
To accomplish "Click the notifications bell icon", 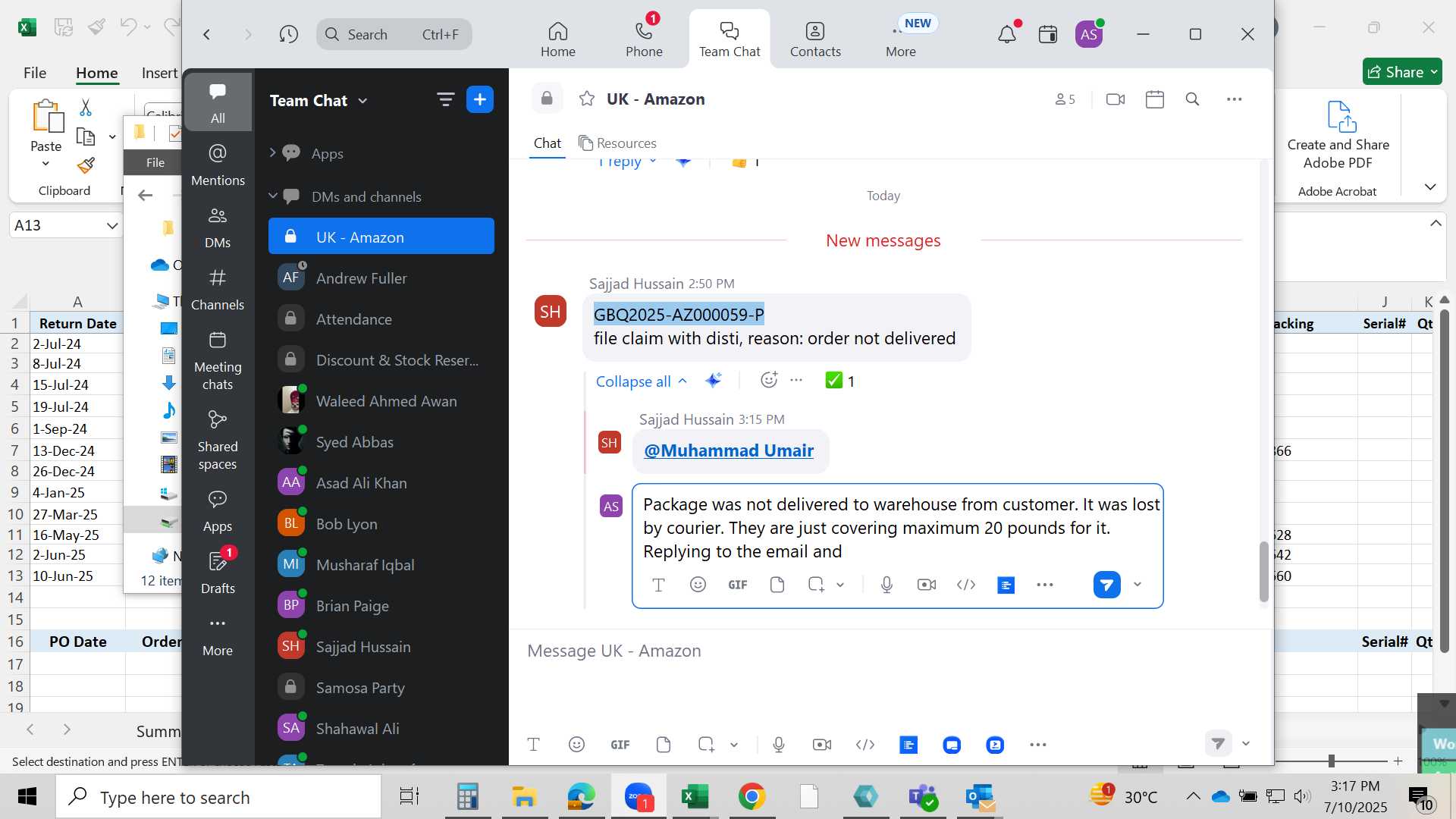I will click(1007, 34).
